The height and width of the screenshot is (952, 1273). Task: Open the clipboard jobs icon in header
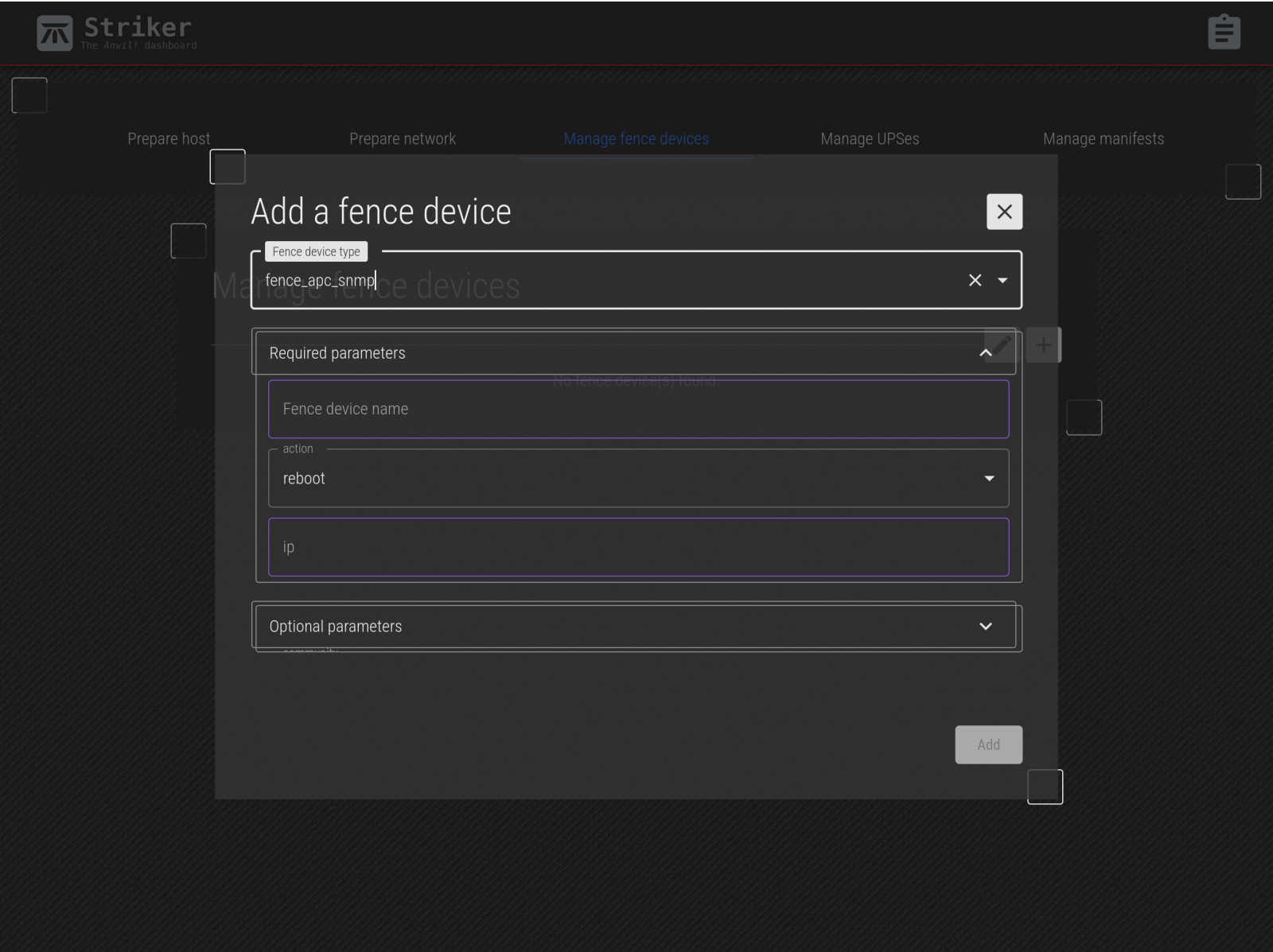click(x=1223, y=33)
